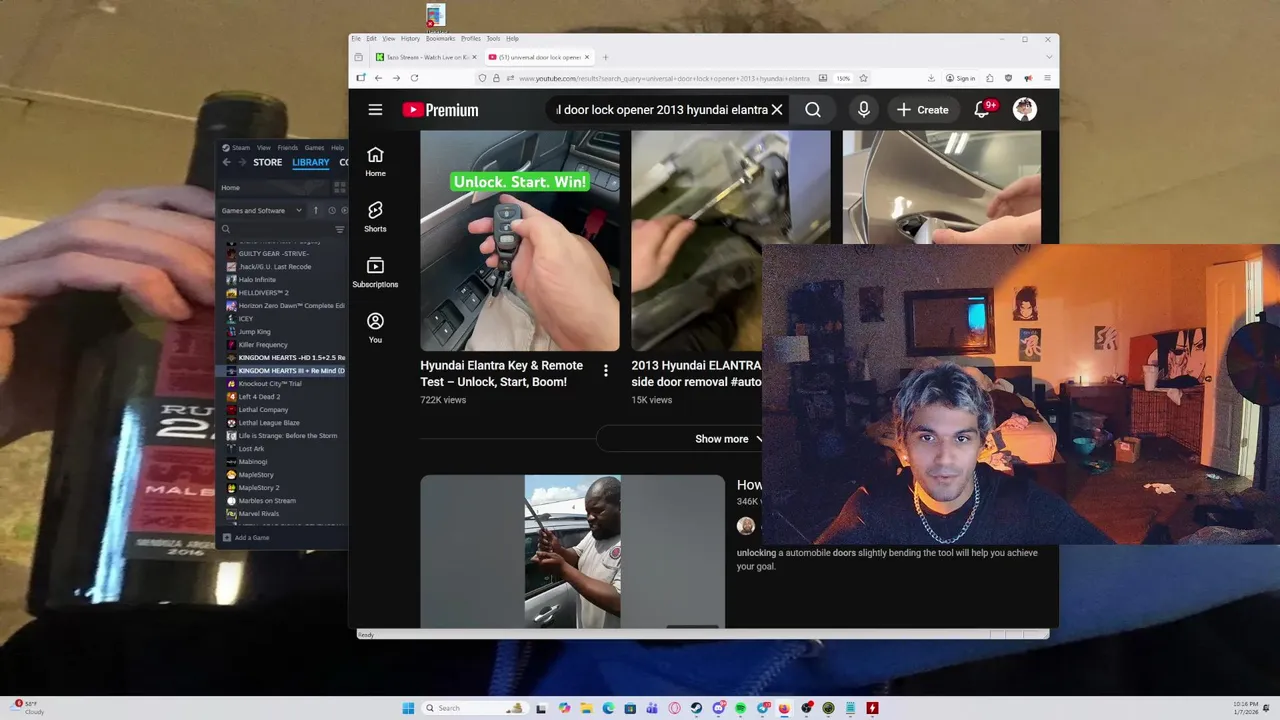Click the shield tracking protection icon

point(482,78)
